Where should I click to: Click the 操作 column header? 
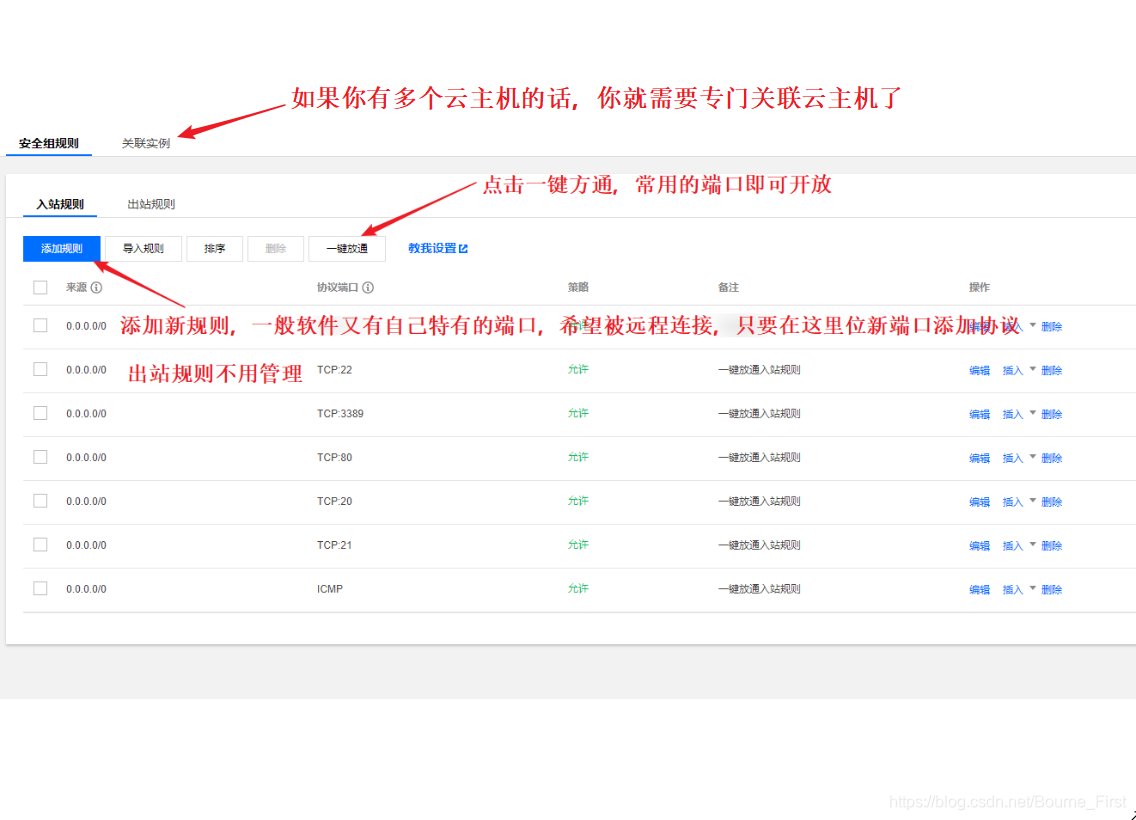click(980, 288)
